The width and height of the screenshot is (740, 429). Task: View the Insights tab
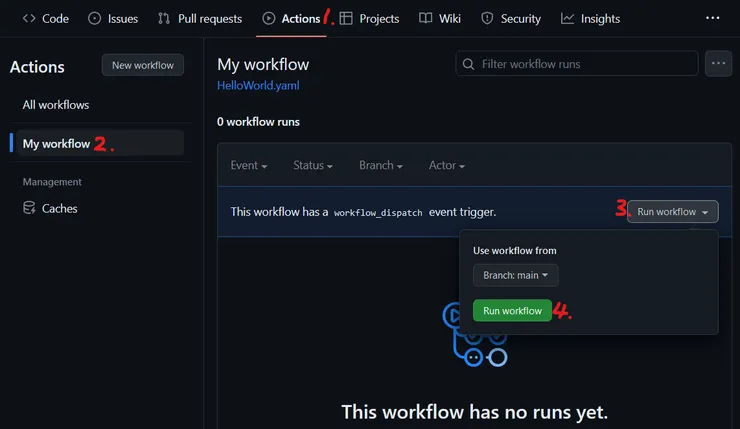click(590, 18)
